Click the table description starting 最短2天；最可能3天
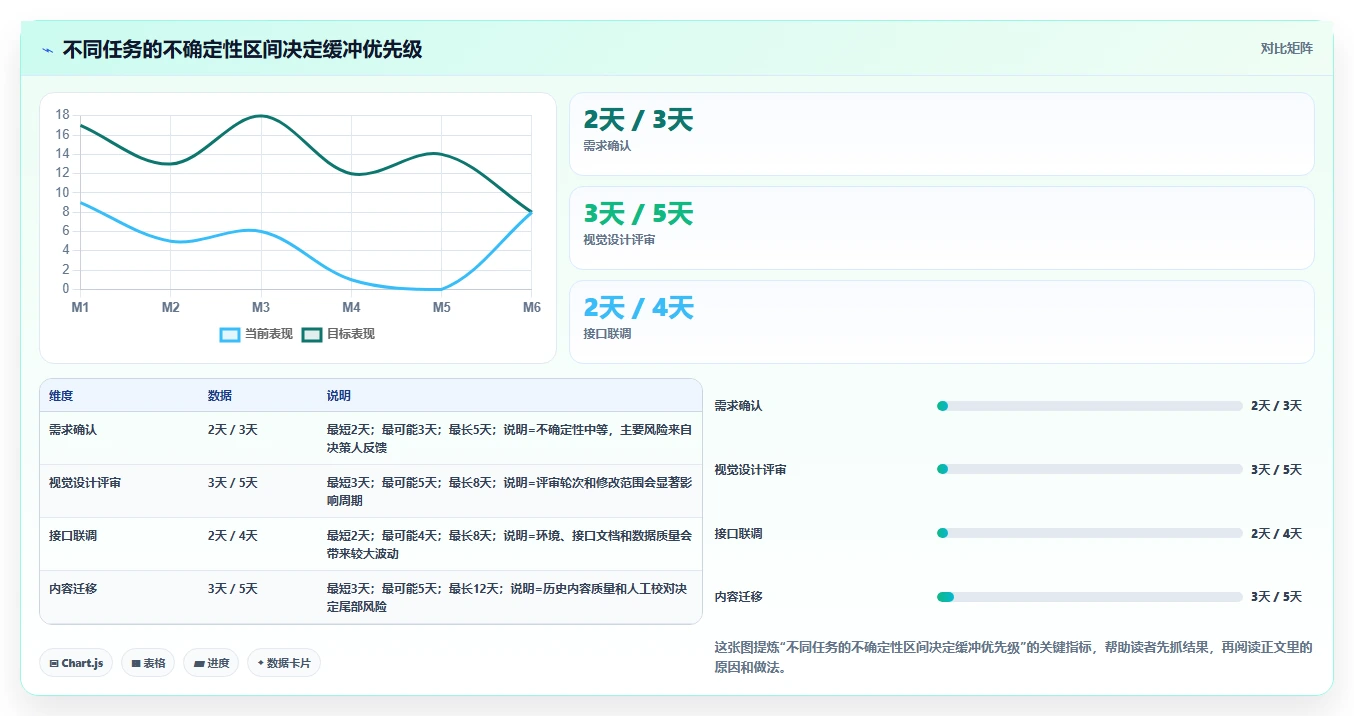The height and width of the screenshot is (716, 1354). [509, 438]
